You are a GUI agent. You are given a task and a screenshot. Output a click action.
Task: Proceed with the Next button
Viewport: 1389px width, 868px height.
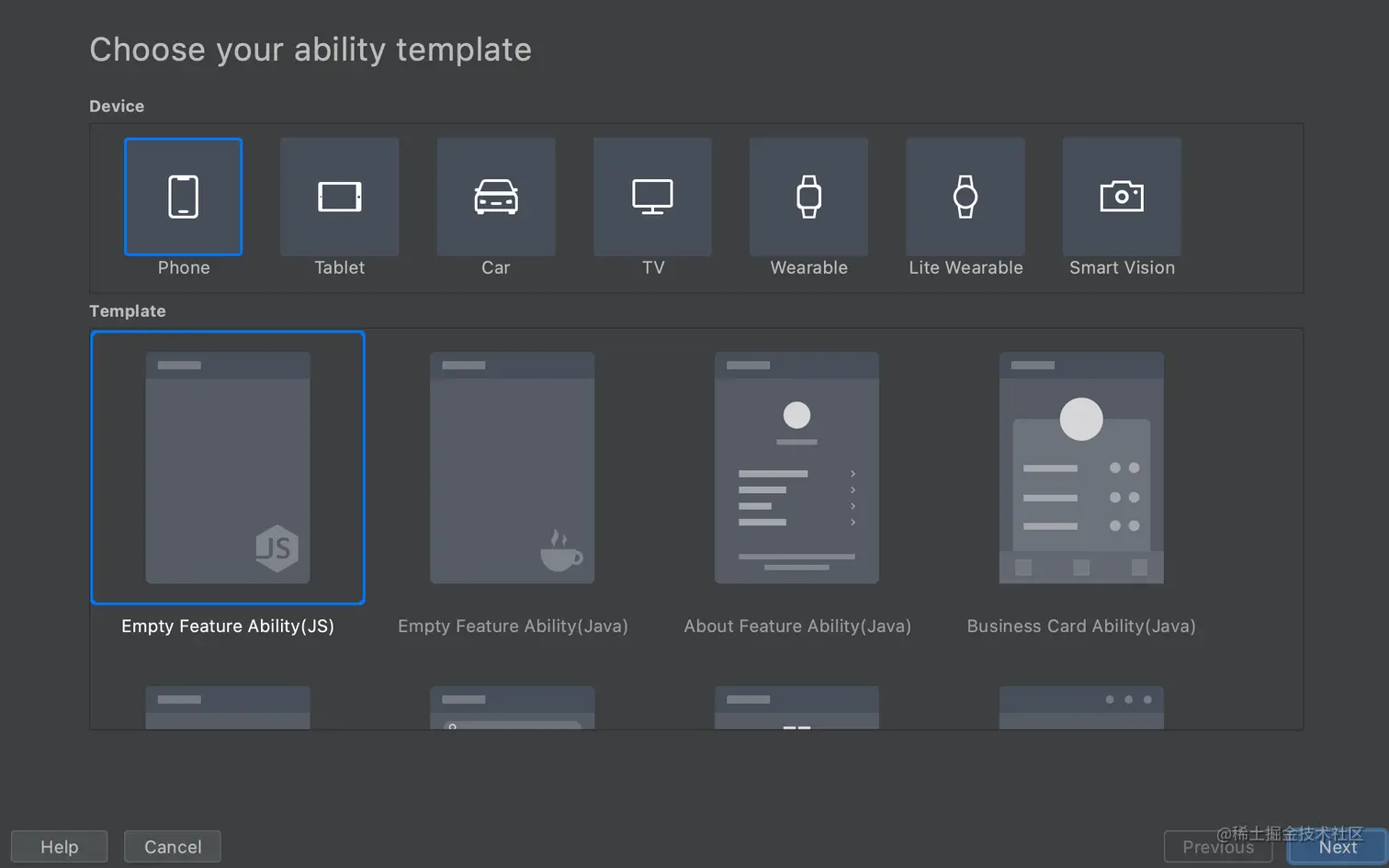coord(1338,847)
